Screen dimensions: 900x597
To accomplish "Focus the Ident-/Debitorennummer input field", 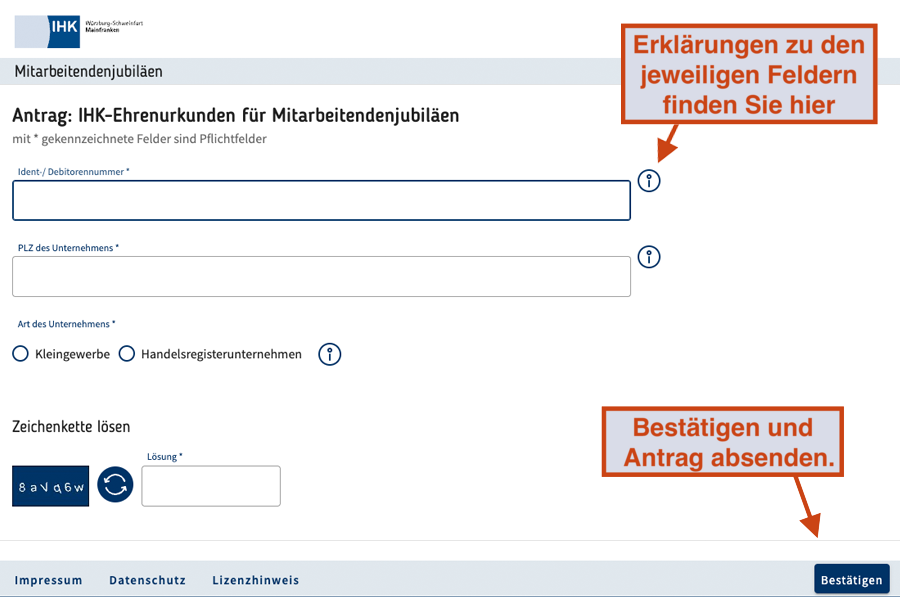I will pos(321,200).
